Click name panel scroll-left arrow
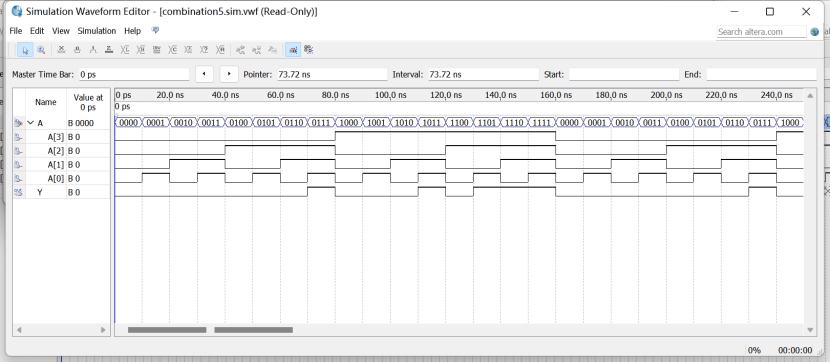Image resolution: width=830 pixels, height=362 pixels. click(19, 330)
